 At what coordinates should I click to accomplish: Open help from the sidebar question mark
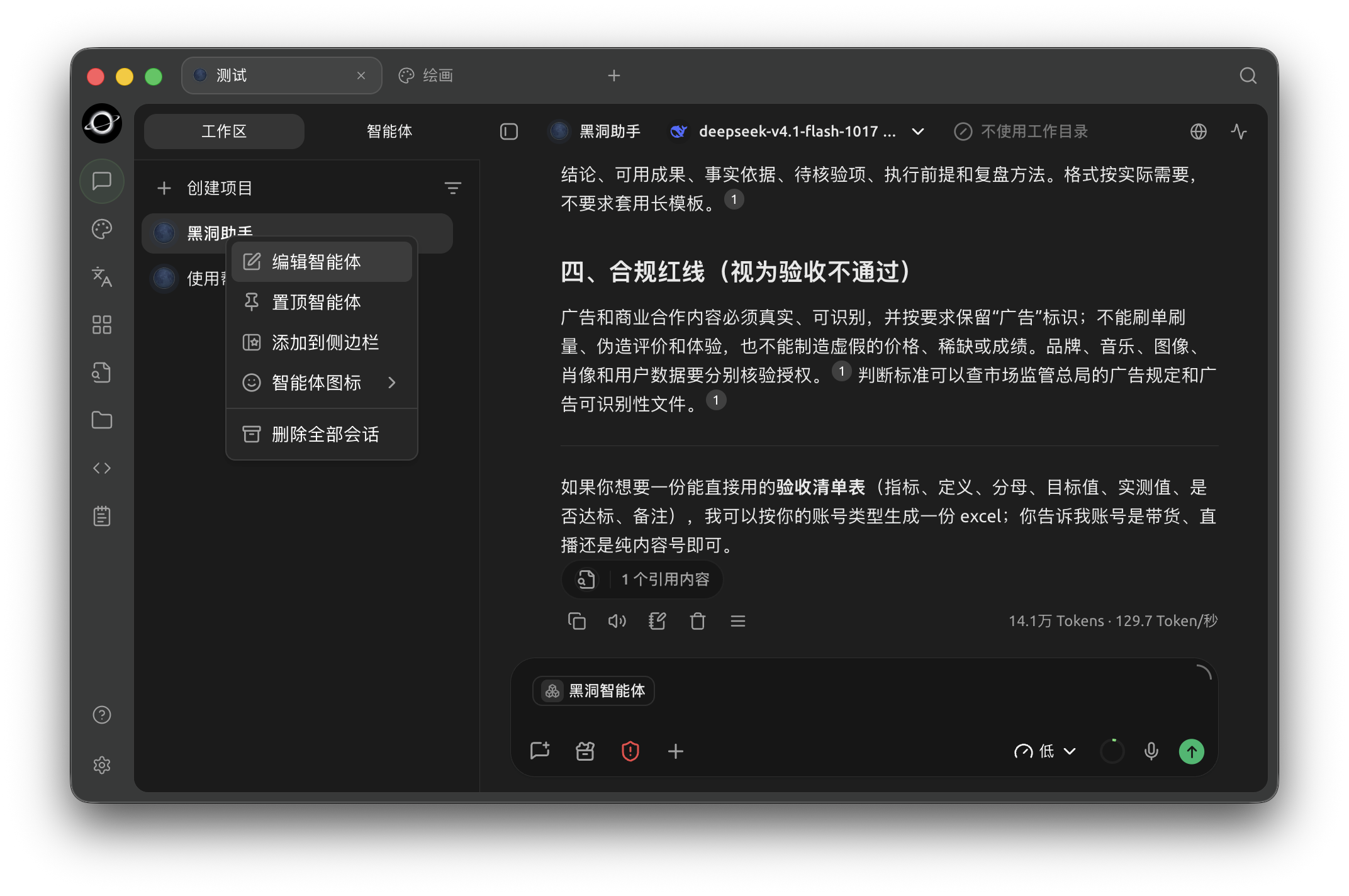pyautogui.click(x=102, y=715)
